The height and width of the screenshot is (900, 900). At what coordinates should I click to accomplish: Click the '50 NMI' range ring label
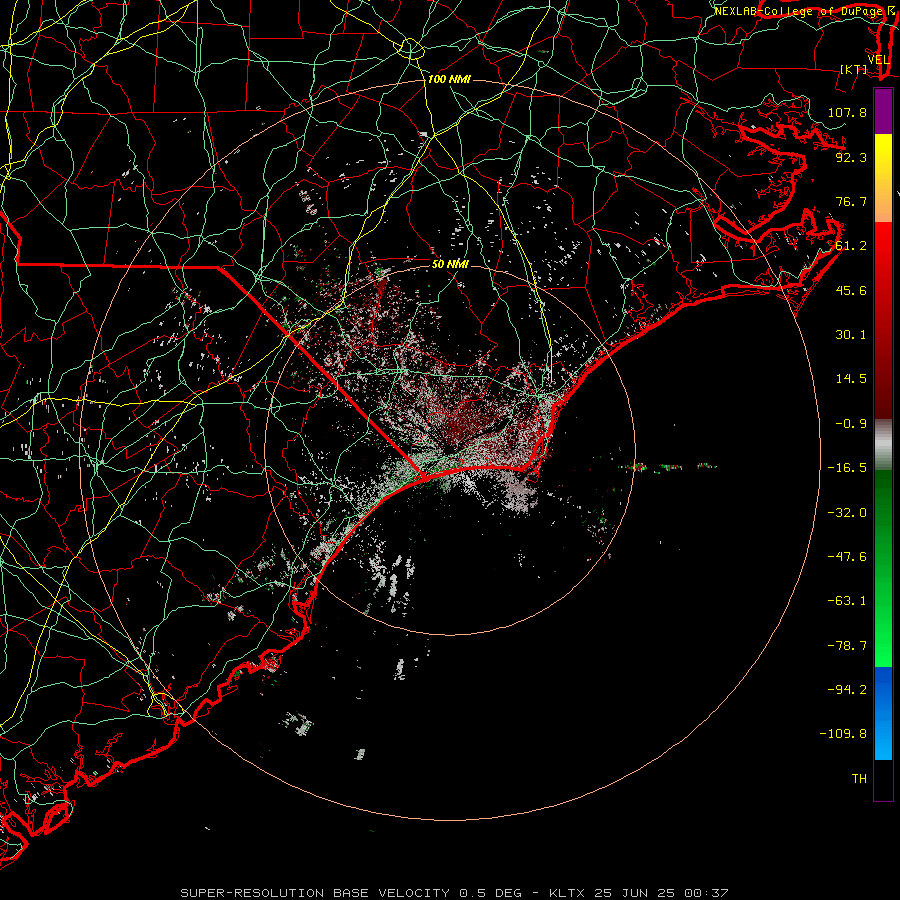point(450,264)
